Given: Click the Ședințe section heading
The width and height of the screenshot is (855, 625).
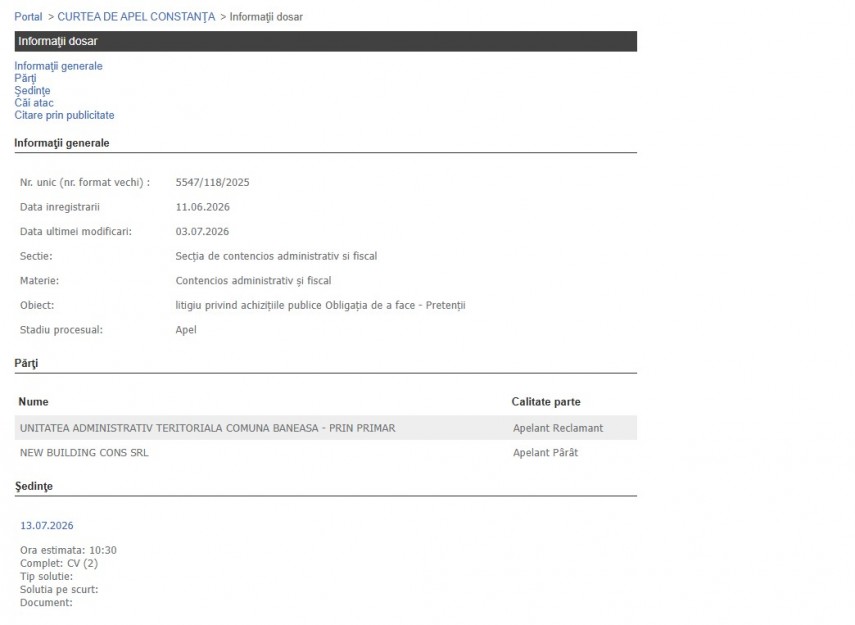Looking at the screenshot, I should pos(33,486).
